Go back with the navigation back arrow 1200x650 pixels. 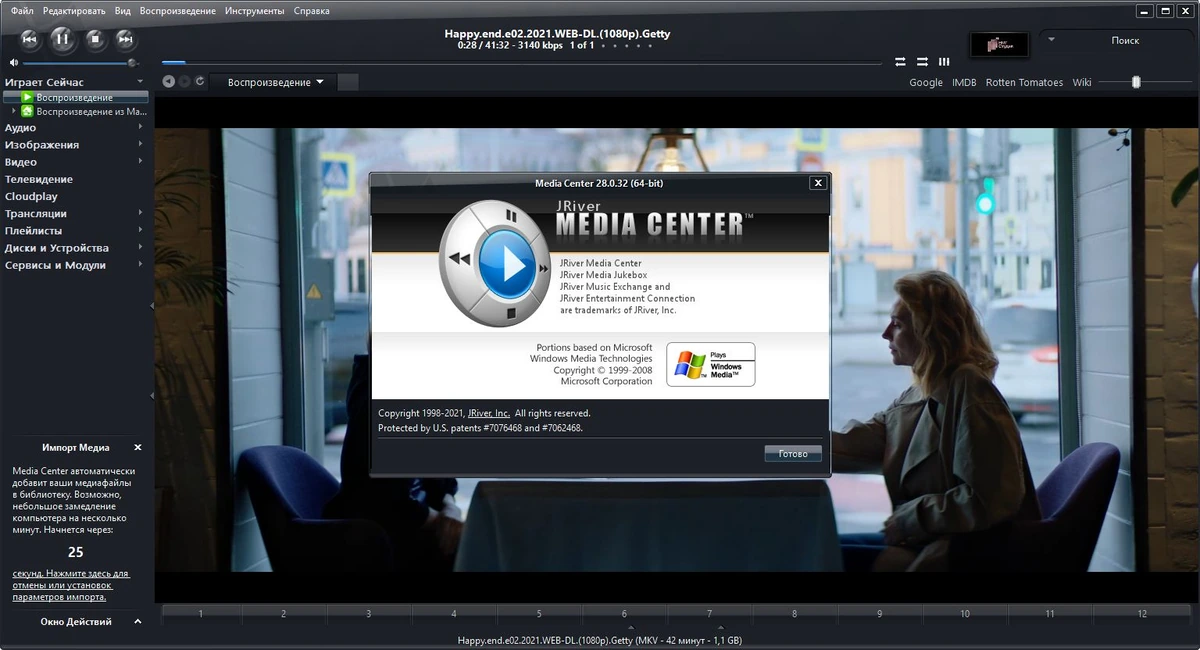point(168,82)
